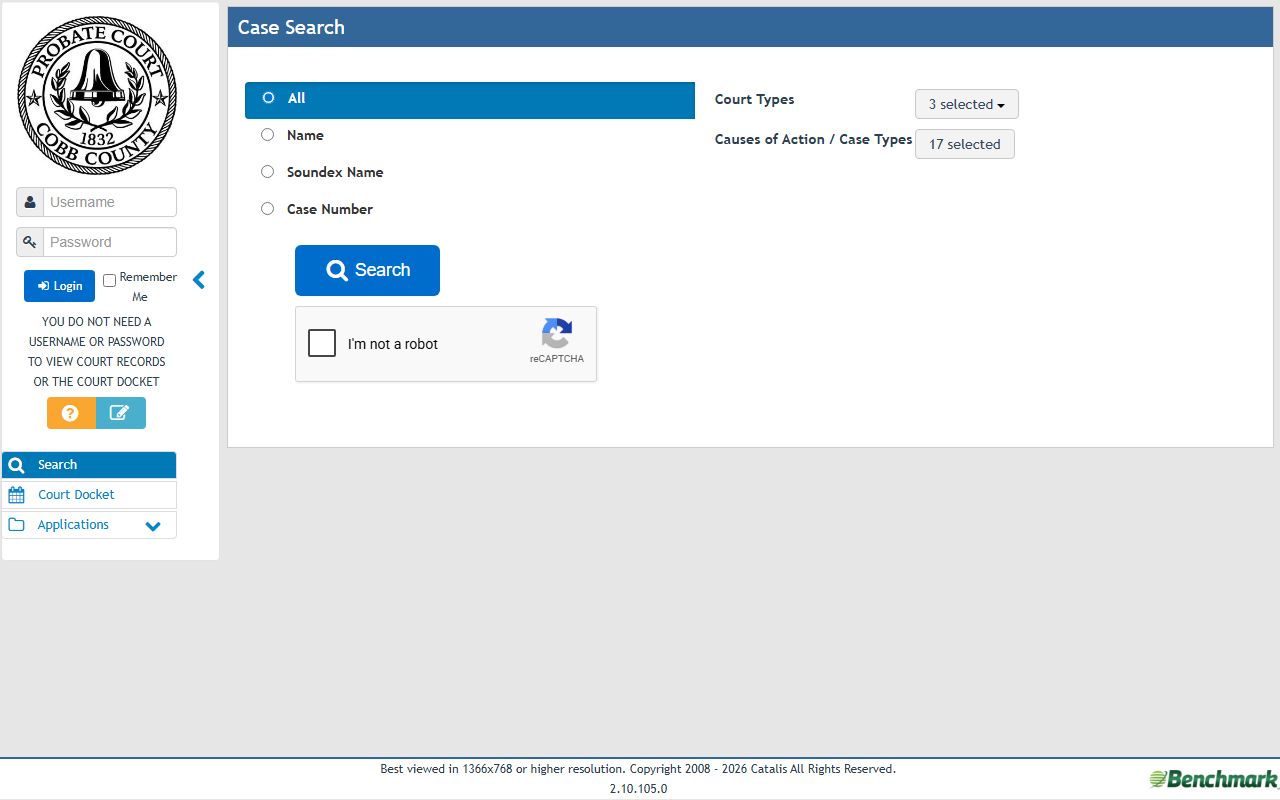Expand Applications menu with down chevron
This screenshot has width=1280, height=800.
click(x=153, y=526)
